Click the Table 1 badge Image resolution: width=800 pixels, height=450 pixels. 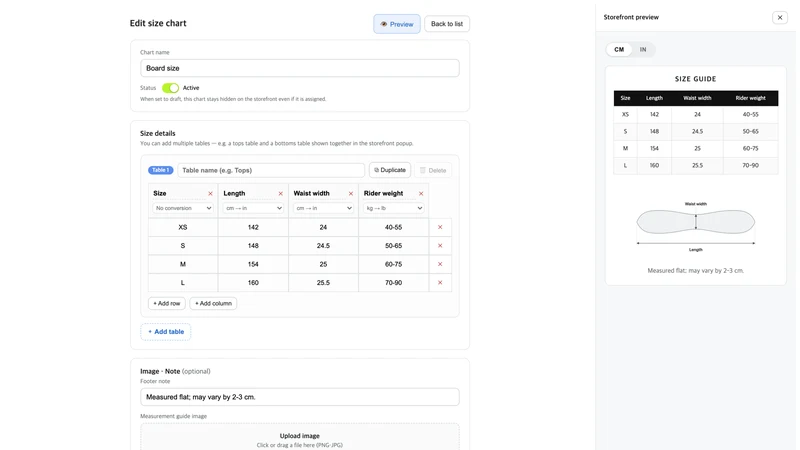(x=161, y=170)
